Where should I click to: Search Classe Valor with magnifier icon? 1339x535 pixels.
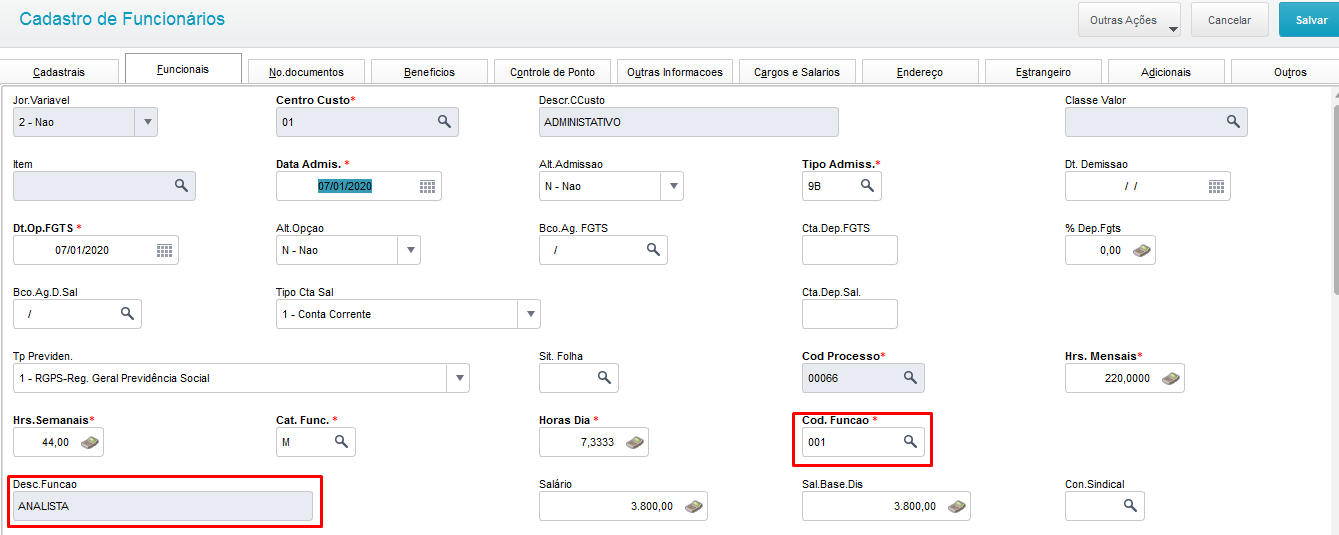pyautogui.click(x=1233, y=122)
